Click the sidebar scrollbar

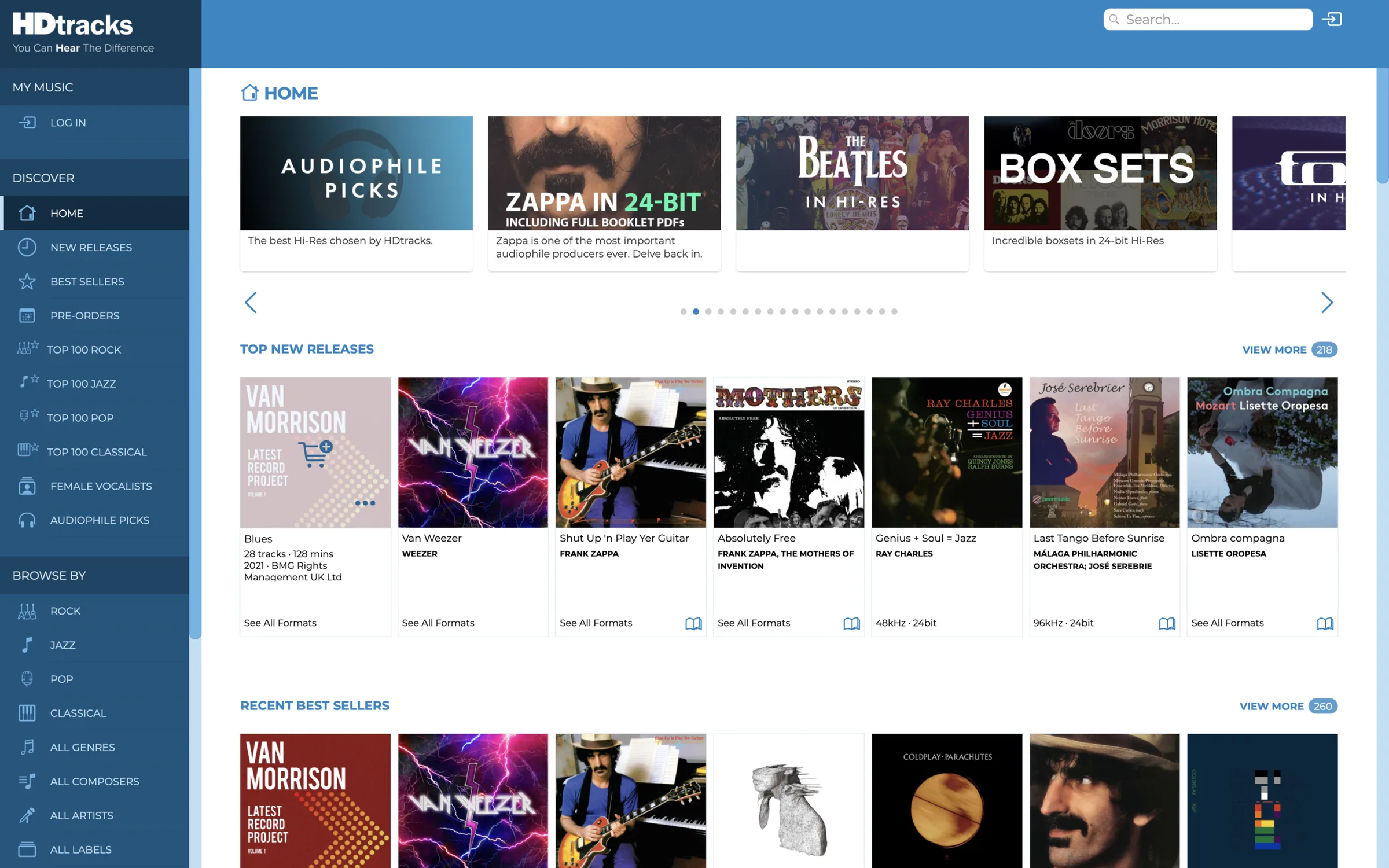click(195, 353)
